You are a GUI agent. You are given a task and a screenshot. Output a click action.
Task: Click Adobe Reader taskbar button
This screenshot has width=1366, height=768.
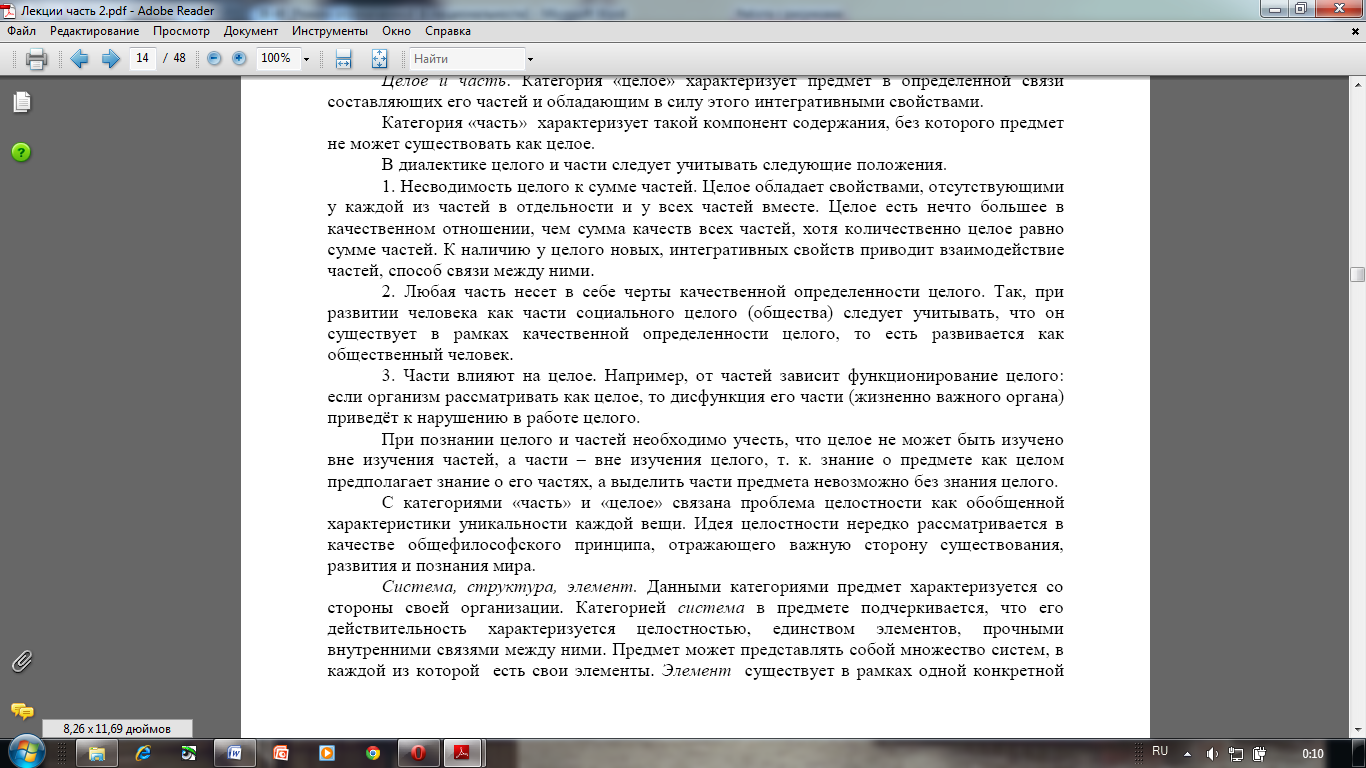[x=465, y=753]
